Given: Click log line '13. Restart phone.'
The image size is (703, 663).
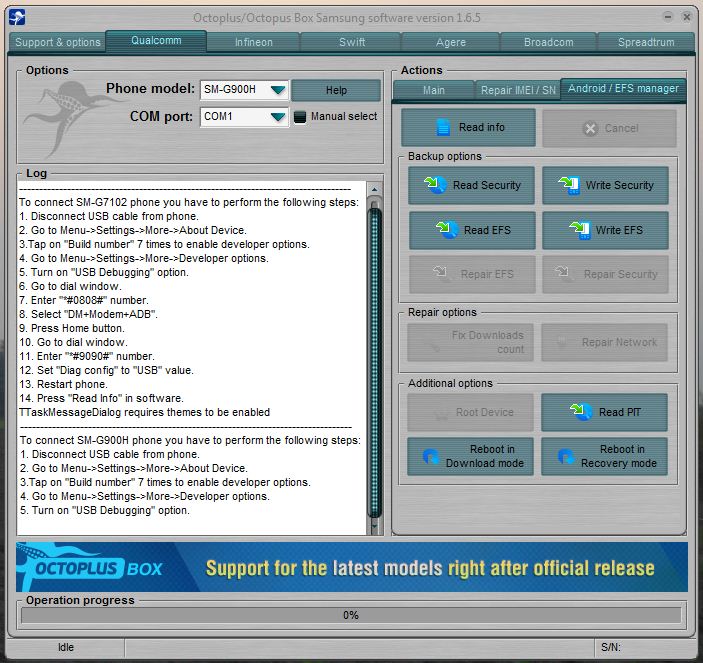Looking at the screenshot, I should click(63, 384).
